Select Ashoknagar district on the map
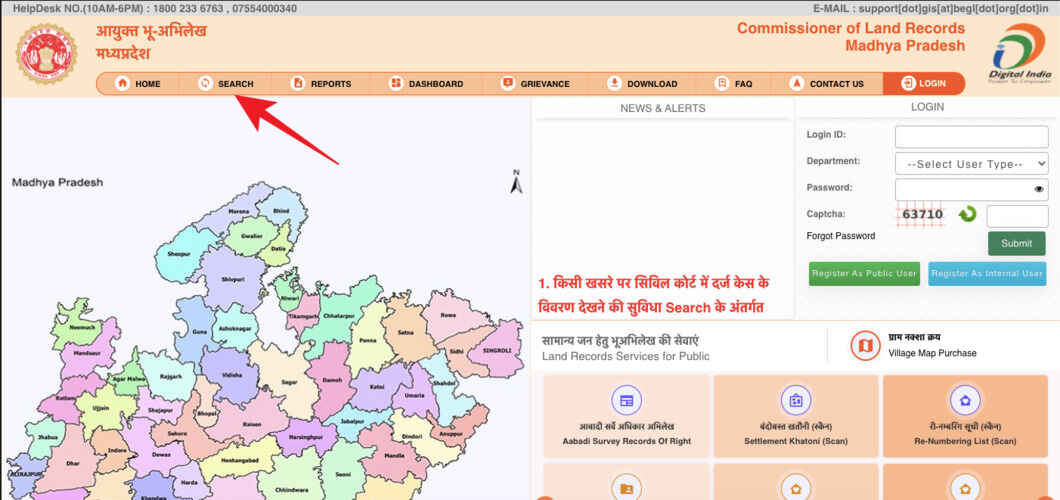1060x500 pixels. click(233, 328)
